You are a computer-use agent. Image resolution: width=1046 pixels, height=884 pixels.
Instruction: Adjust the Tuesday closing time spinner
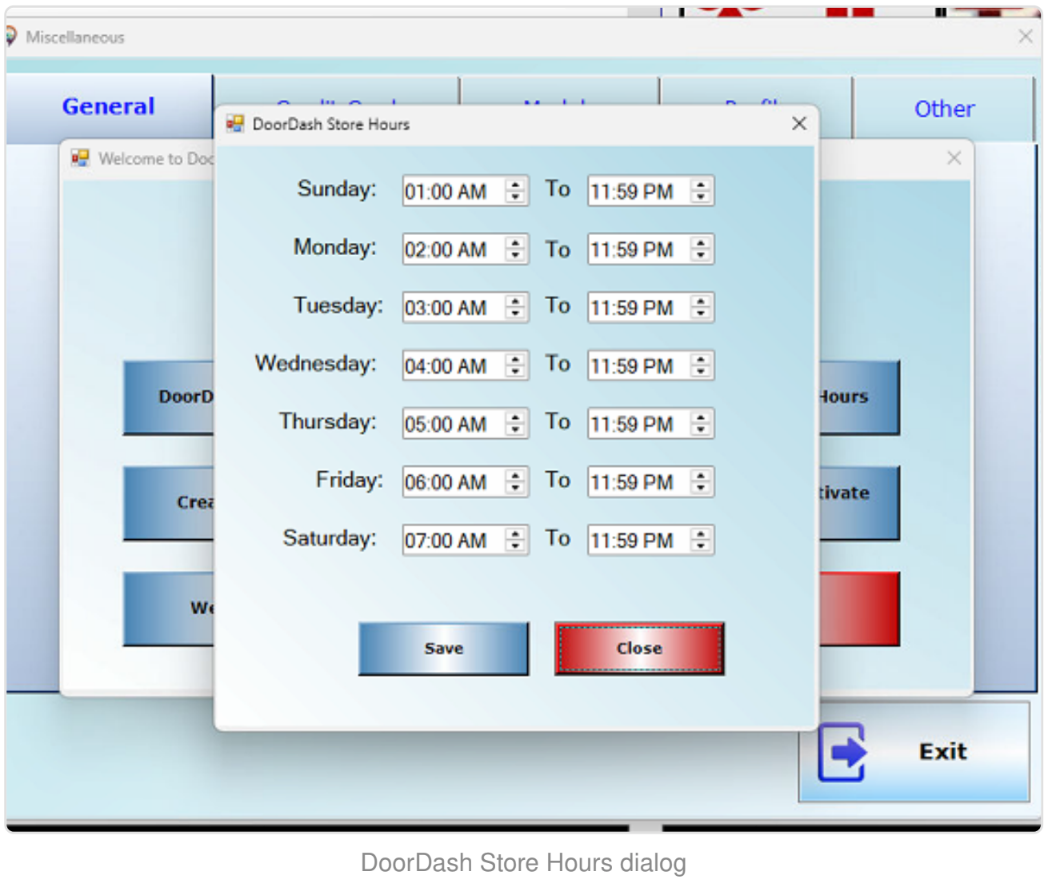coord(700,307)
